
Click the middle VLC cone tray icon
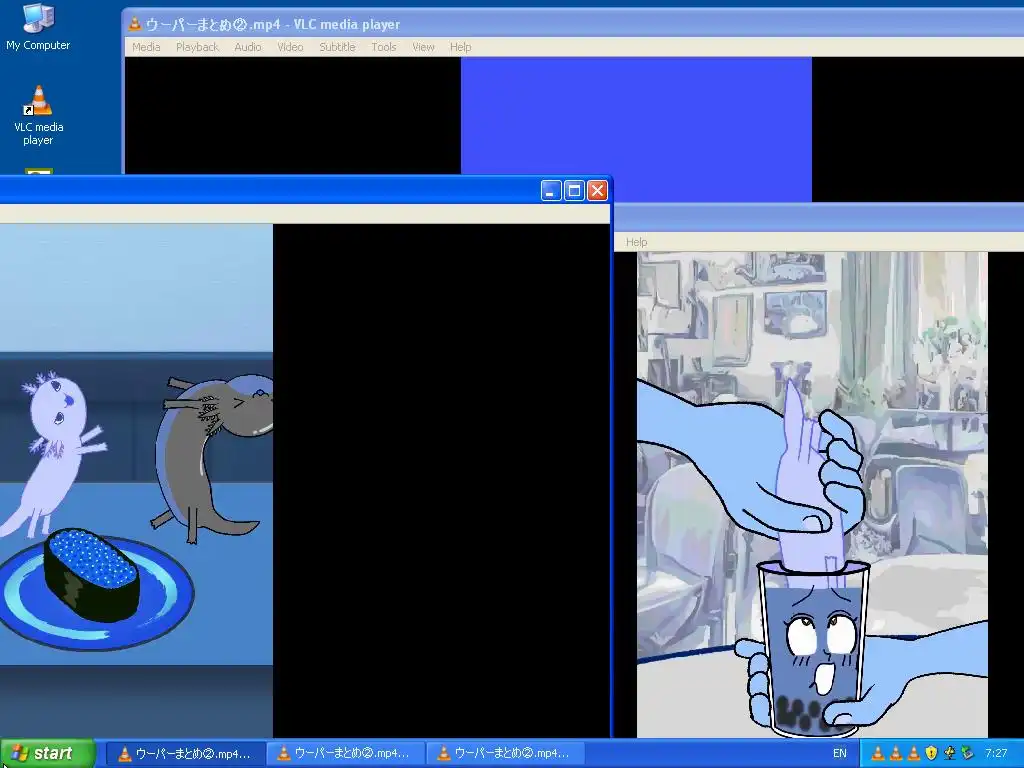(896, 754)
